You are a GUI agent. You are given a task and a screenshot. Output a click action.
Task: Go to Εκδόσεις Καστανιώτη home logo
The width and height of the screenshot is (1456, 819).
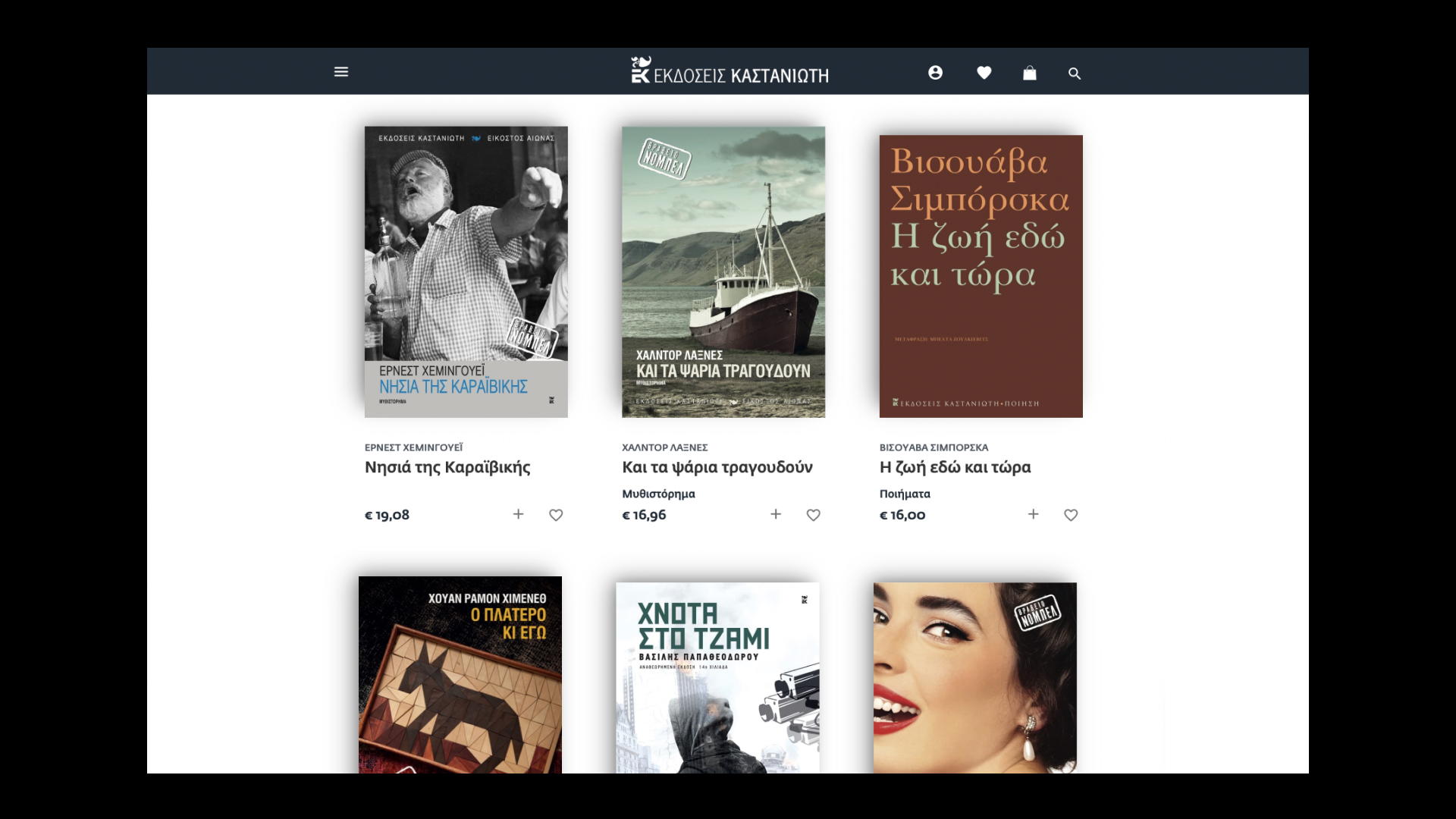tap(730, 71)
